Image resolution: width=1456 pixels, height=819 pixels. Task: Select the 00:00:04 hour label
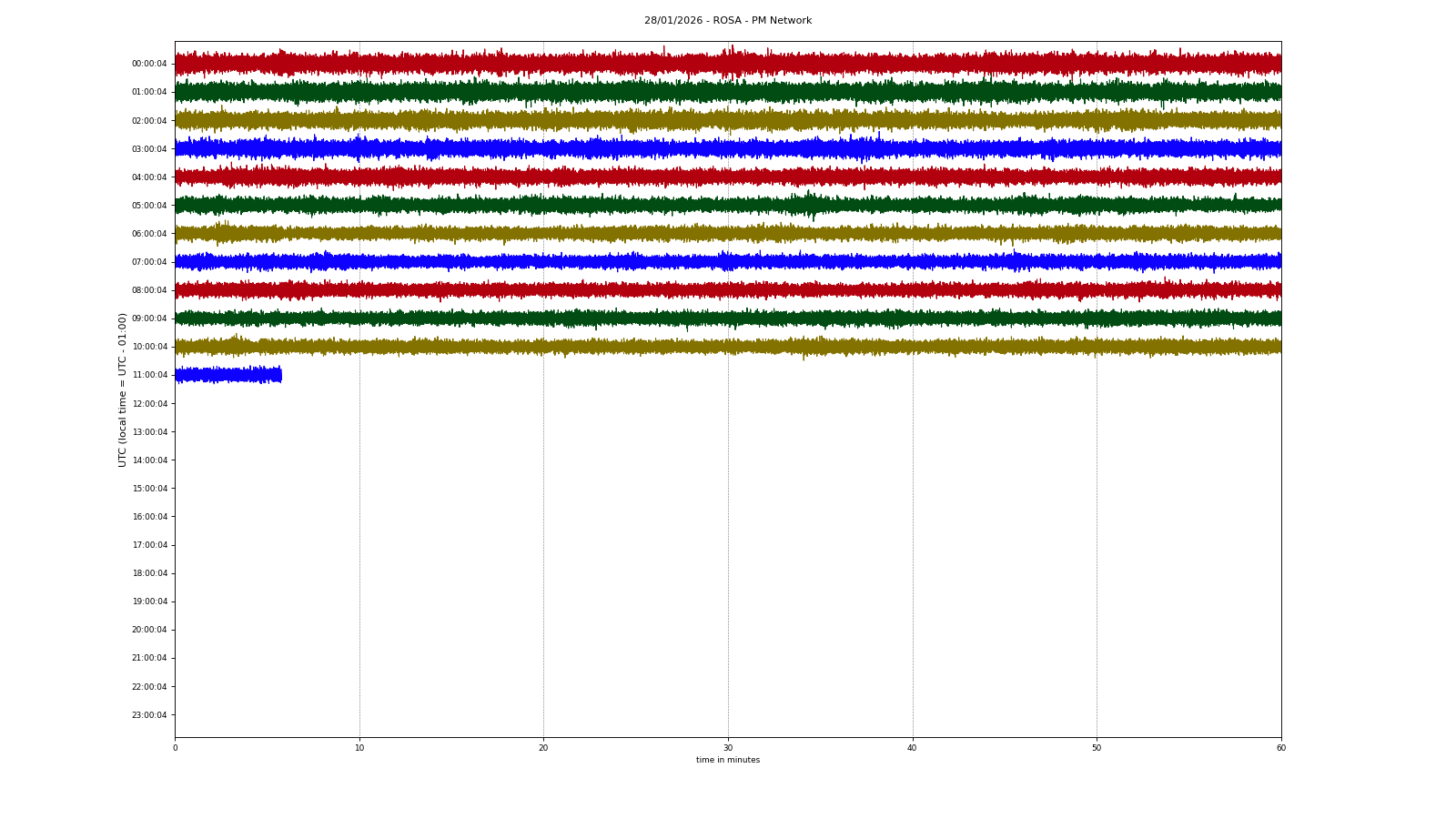pos(149,64)
